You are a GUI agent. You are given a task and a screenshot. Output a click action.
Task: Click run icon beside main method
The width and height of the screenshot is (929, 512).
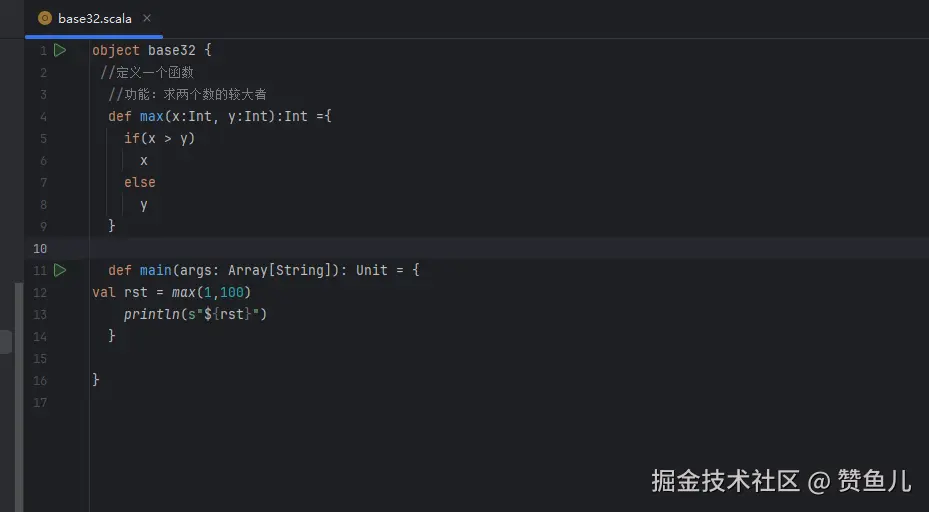[x=60, y=270]
